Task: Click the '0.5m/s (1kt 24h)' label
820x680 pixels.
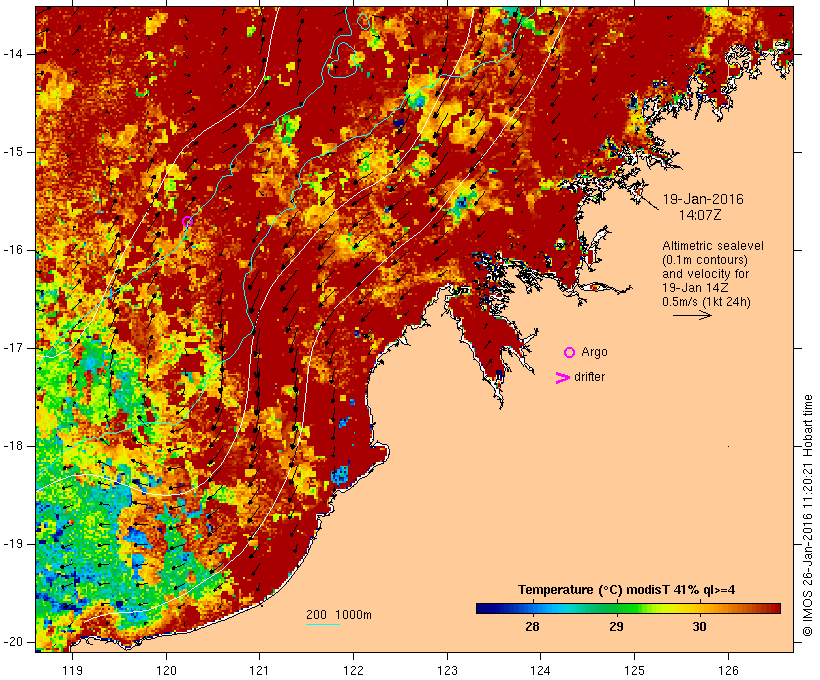Action: pyautogui.click(x=706, y=302)
